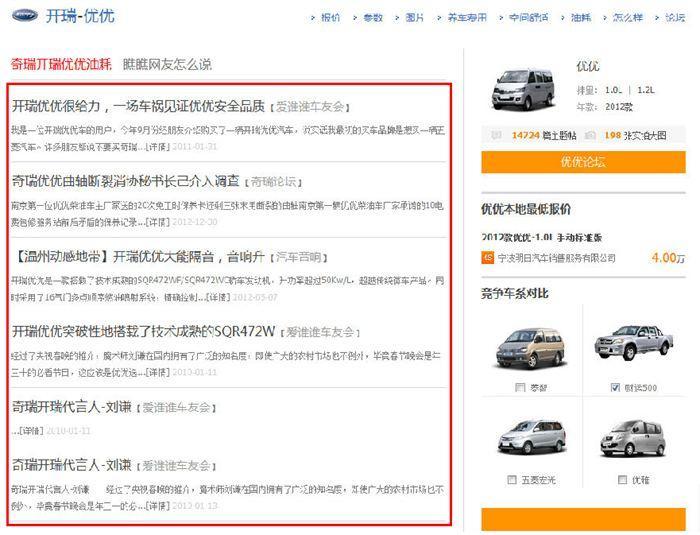
Task: Select the 养车费用 nav item
Action: (x=467, y=17)
